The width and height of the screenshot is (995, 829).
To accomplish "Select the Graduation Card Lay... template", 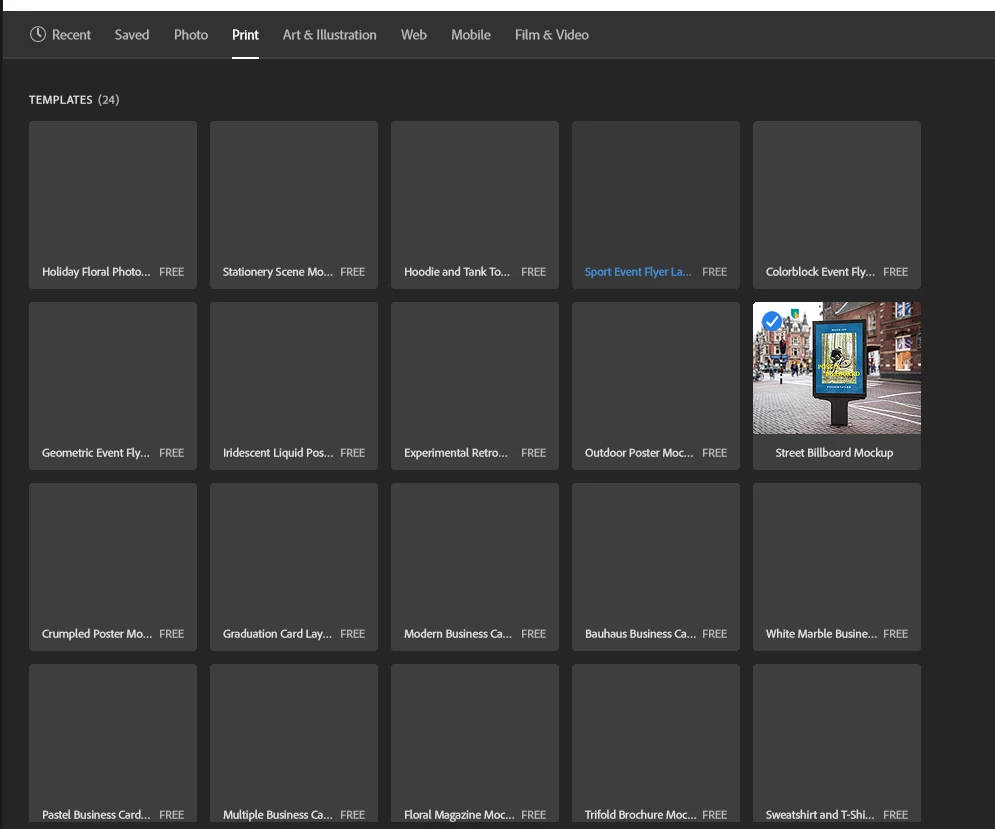I will coord(294,567).
